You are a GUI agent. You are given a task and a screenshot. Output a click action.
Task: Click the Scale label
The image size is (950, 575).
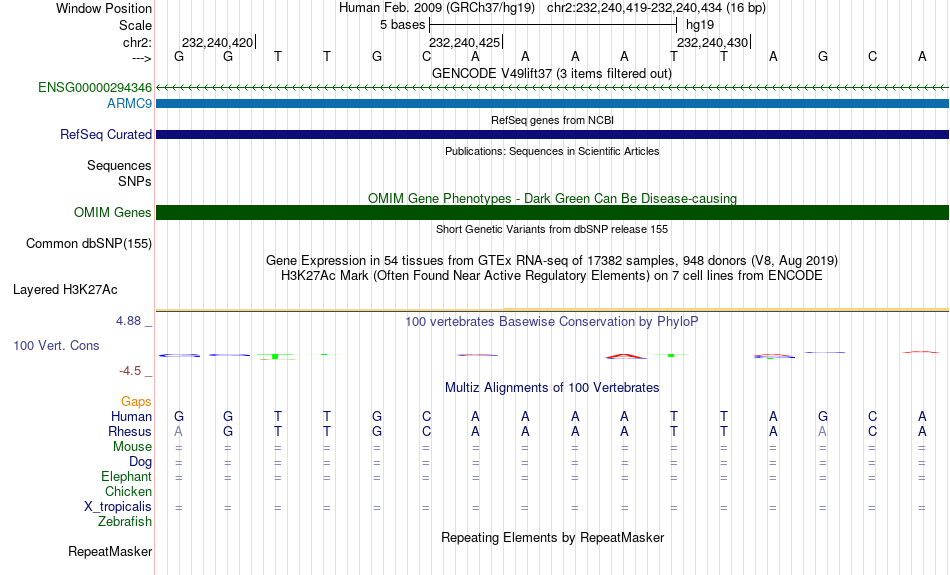pyautogui.click(x=135, y=25)
